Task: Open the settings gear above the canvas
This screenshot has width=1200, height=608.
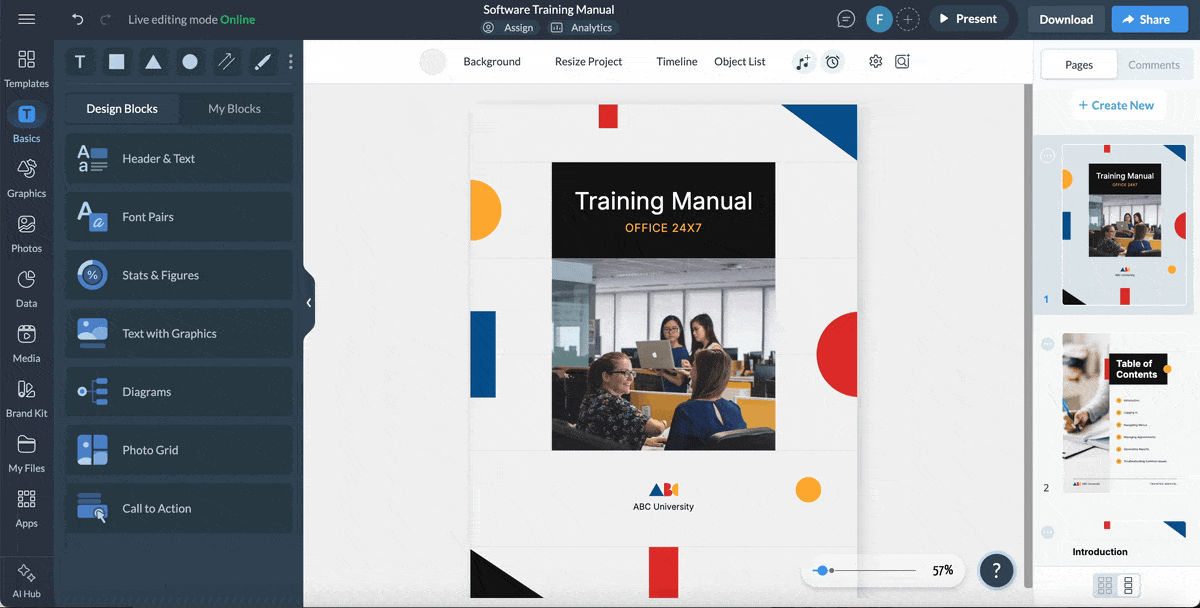Action: point(875,61)
